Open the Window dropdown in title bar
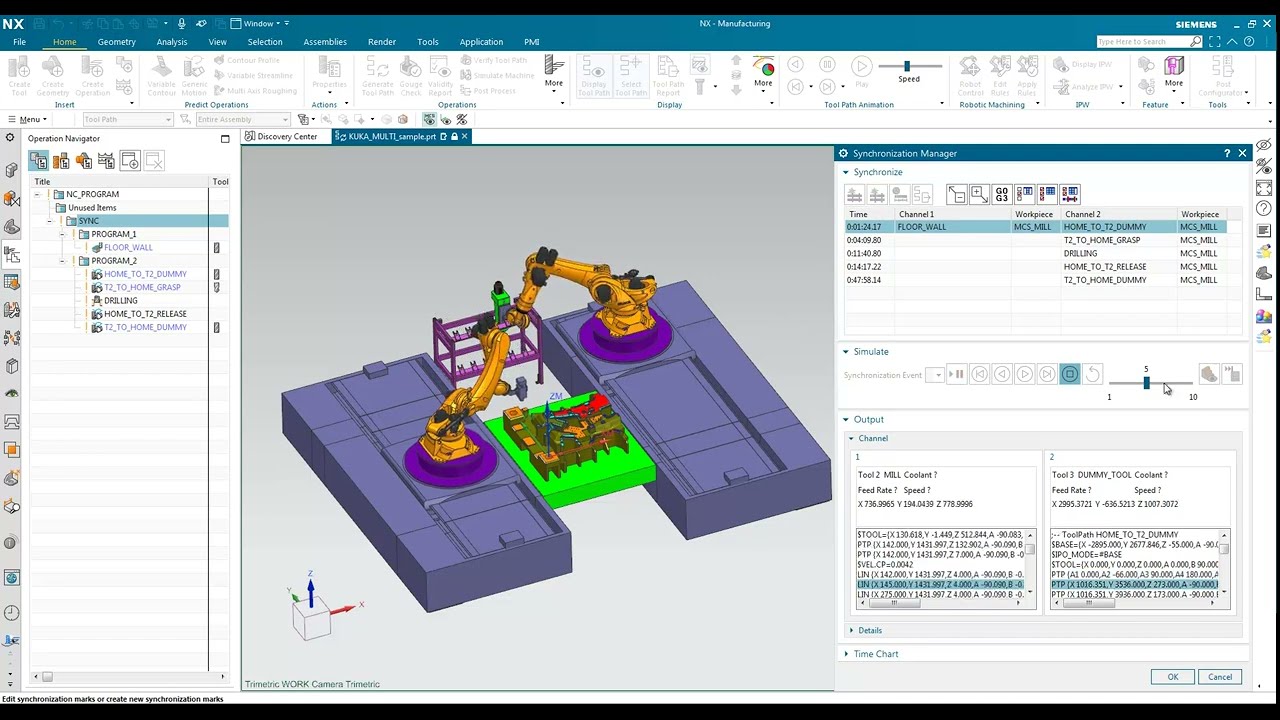 tap(260, 23)
